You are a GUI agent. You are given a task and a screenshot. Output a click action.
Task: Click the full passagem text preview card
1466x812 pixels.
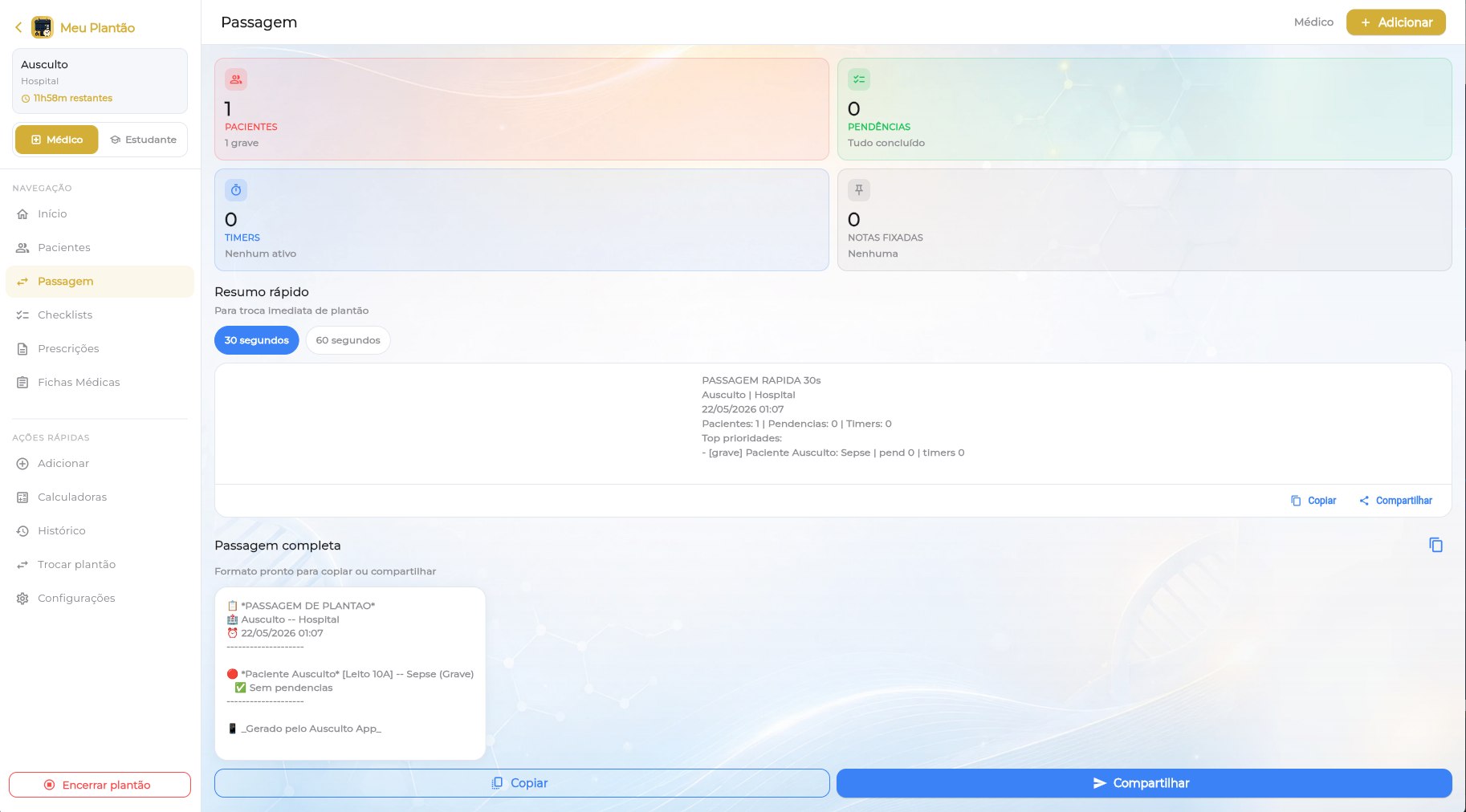[350, 673]
